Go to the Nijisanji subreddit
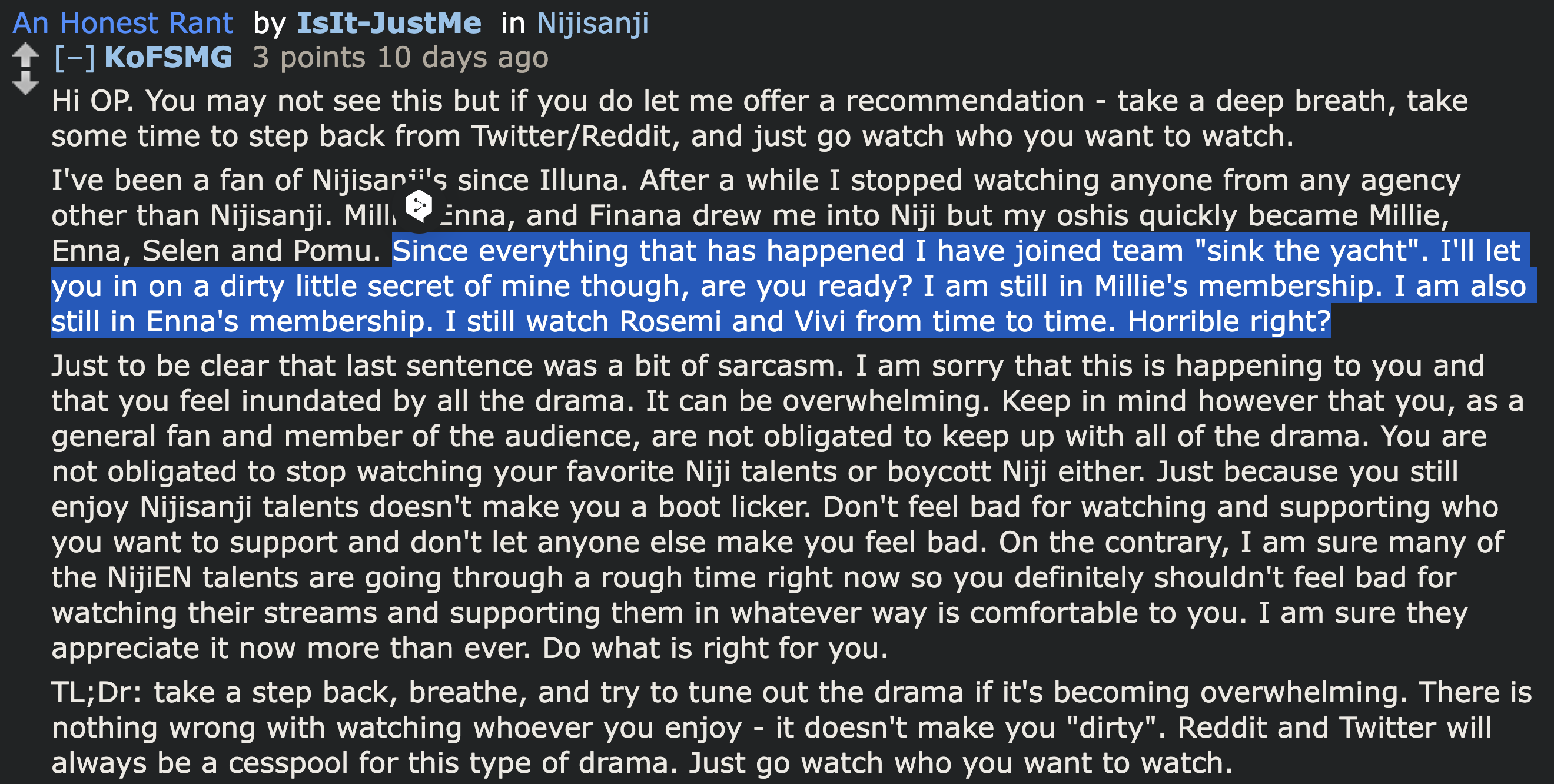The width and height of the screenshot is (1554, 784). point(592,24)
